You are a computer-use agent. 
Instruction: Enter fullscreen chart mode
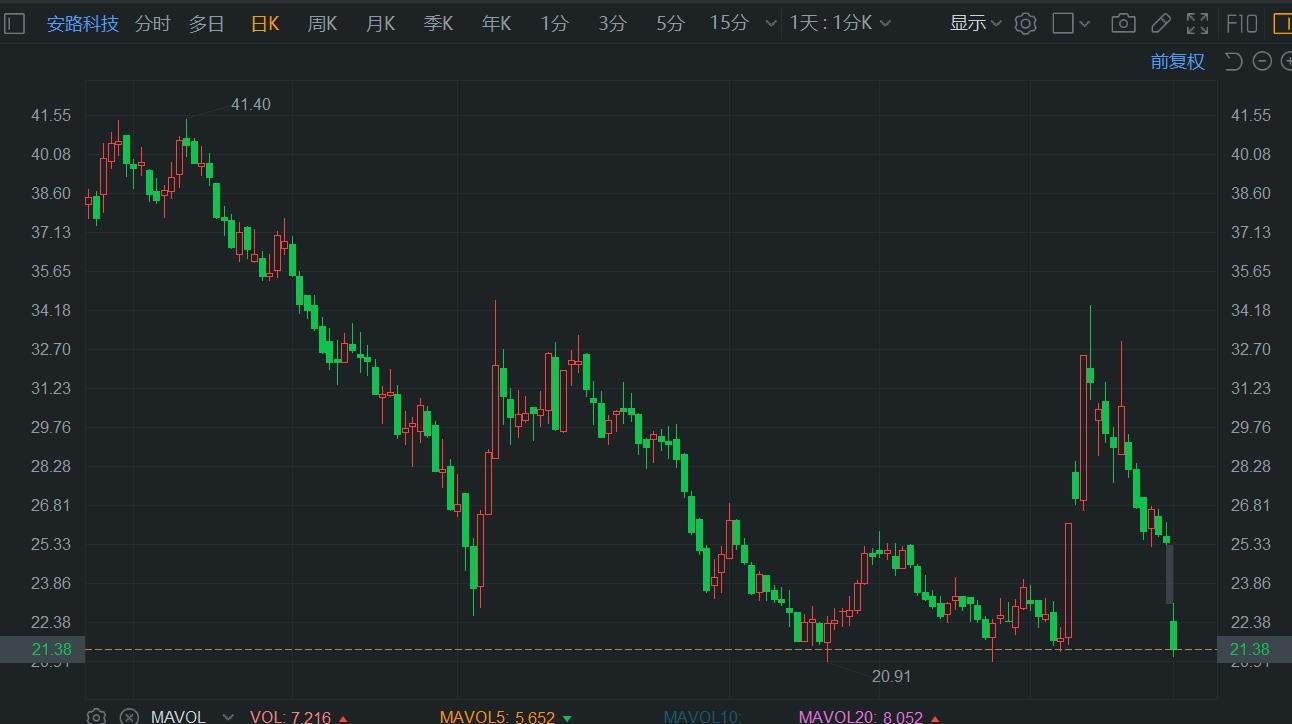pos(1197,23)
